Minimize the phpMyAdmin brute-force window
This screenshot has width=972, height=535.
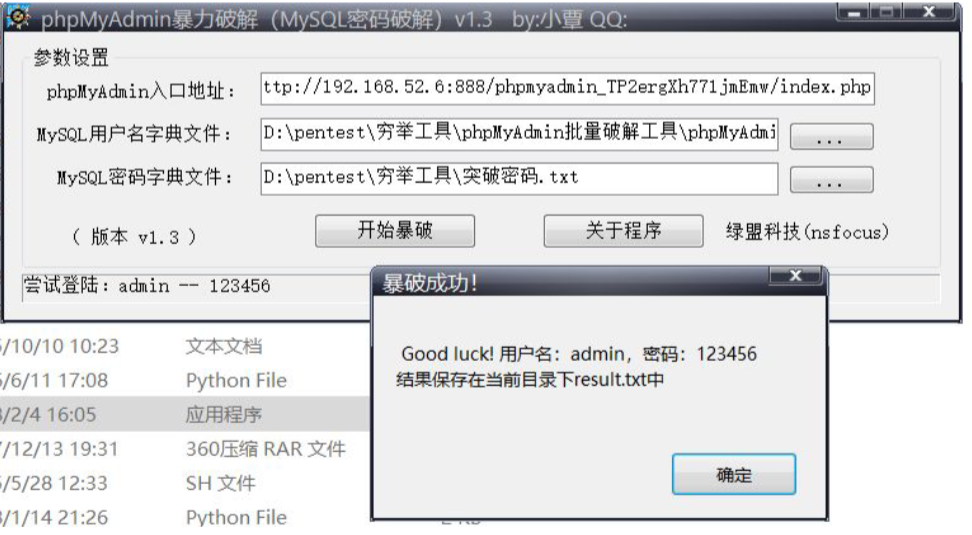[x=854, y=12]
